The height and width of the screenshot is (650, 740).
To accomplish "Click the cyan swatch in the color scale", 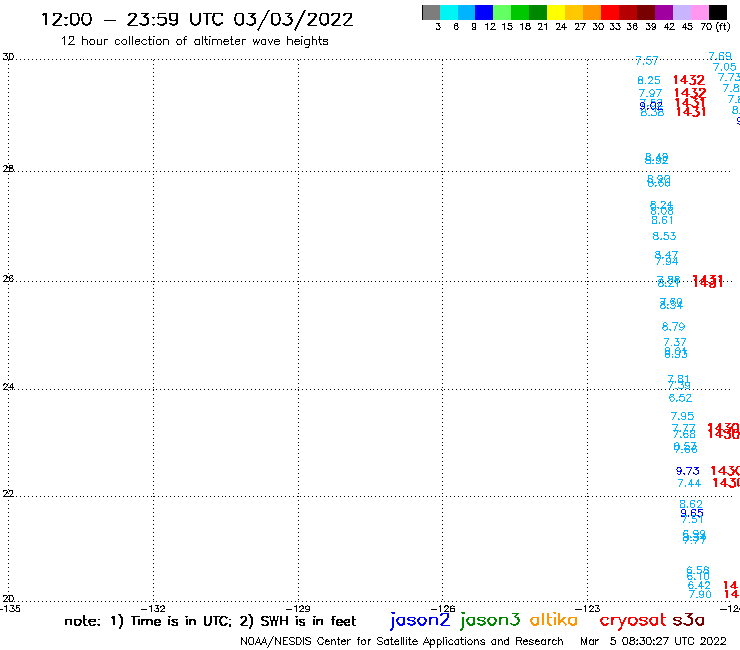I will (x=448, y=12).
